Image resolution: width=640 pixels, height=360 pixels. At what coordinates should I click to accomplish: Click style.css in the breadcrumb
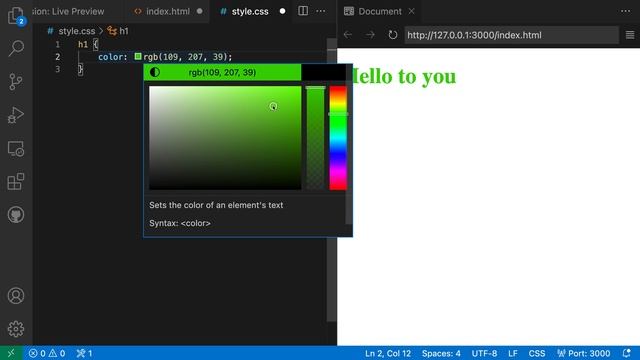coord(76,31)
